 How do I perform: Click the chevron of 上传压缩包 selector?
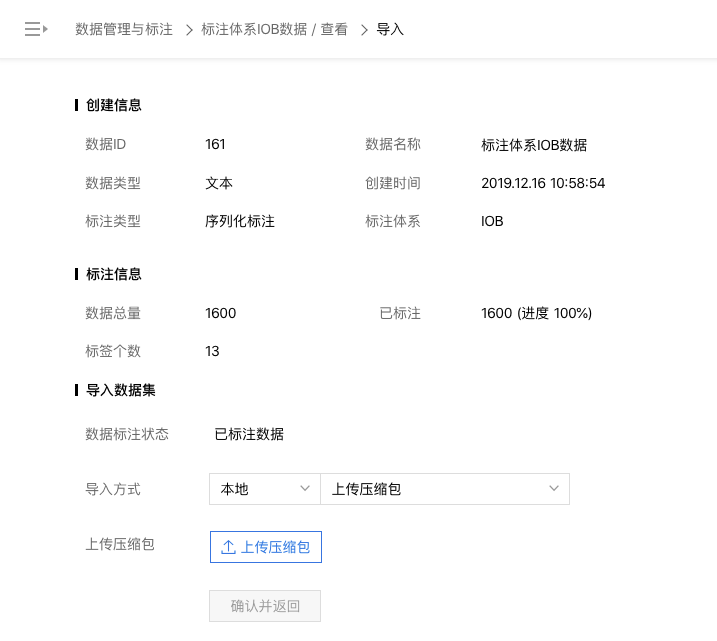point(554,488)
